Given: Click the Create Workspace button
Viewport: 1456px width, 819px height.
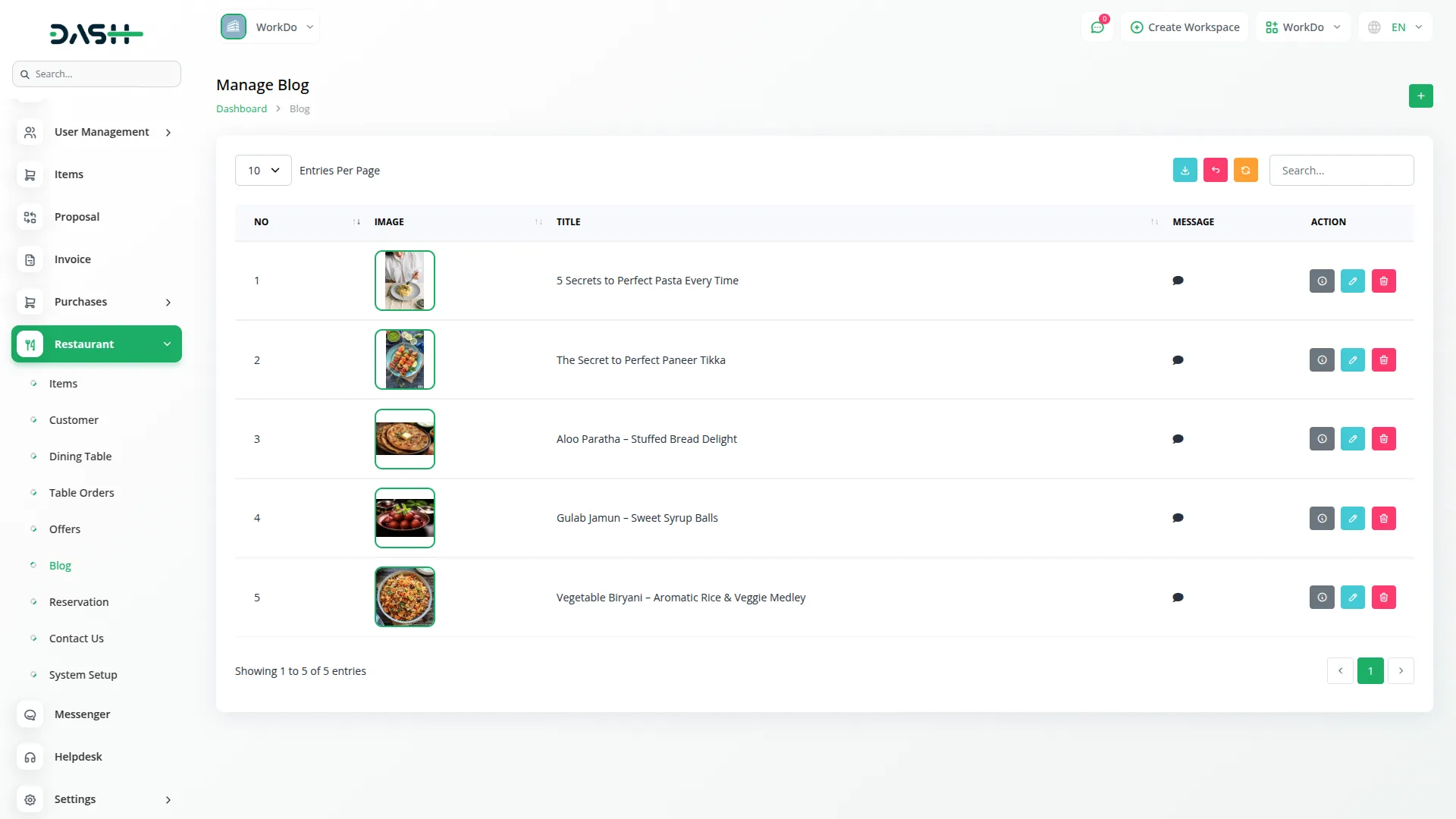Looking at the screenshot, I should 1185,27.
